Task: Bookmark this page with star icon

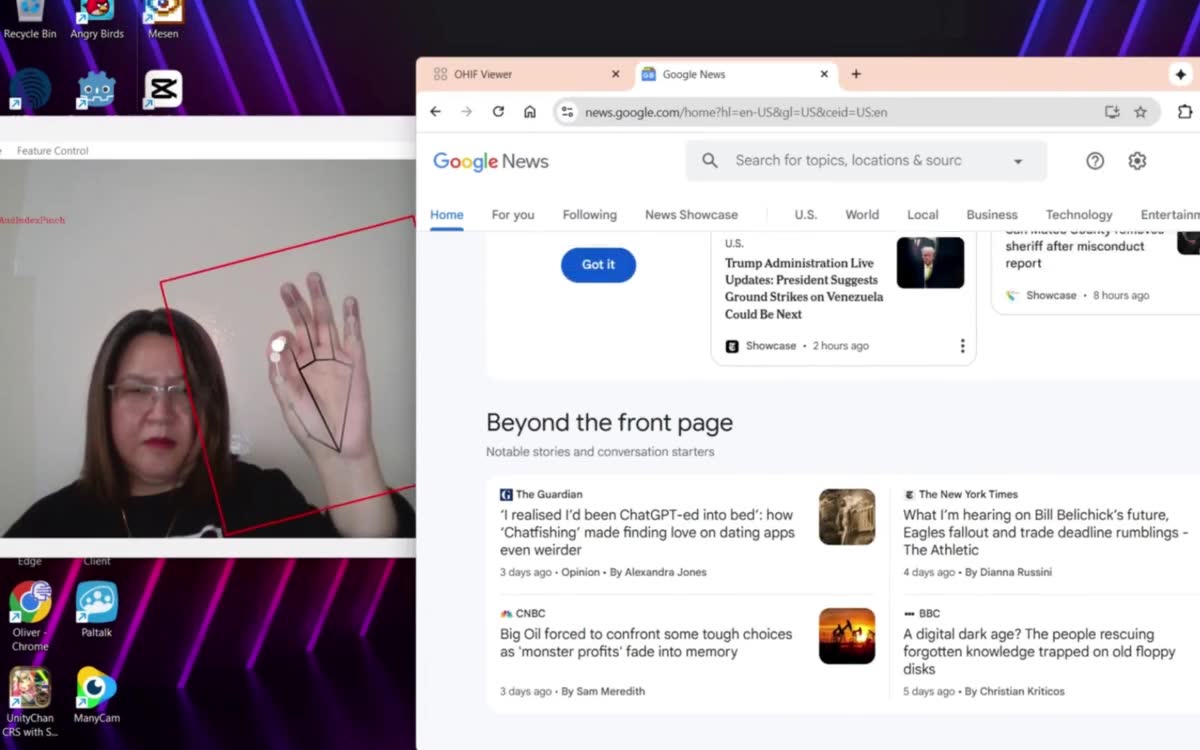Action: tap(1140, 112)
